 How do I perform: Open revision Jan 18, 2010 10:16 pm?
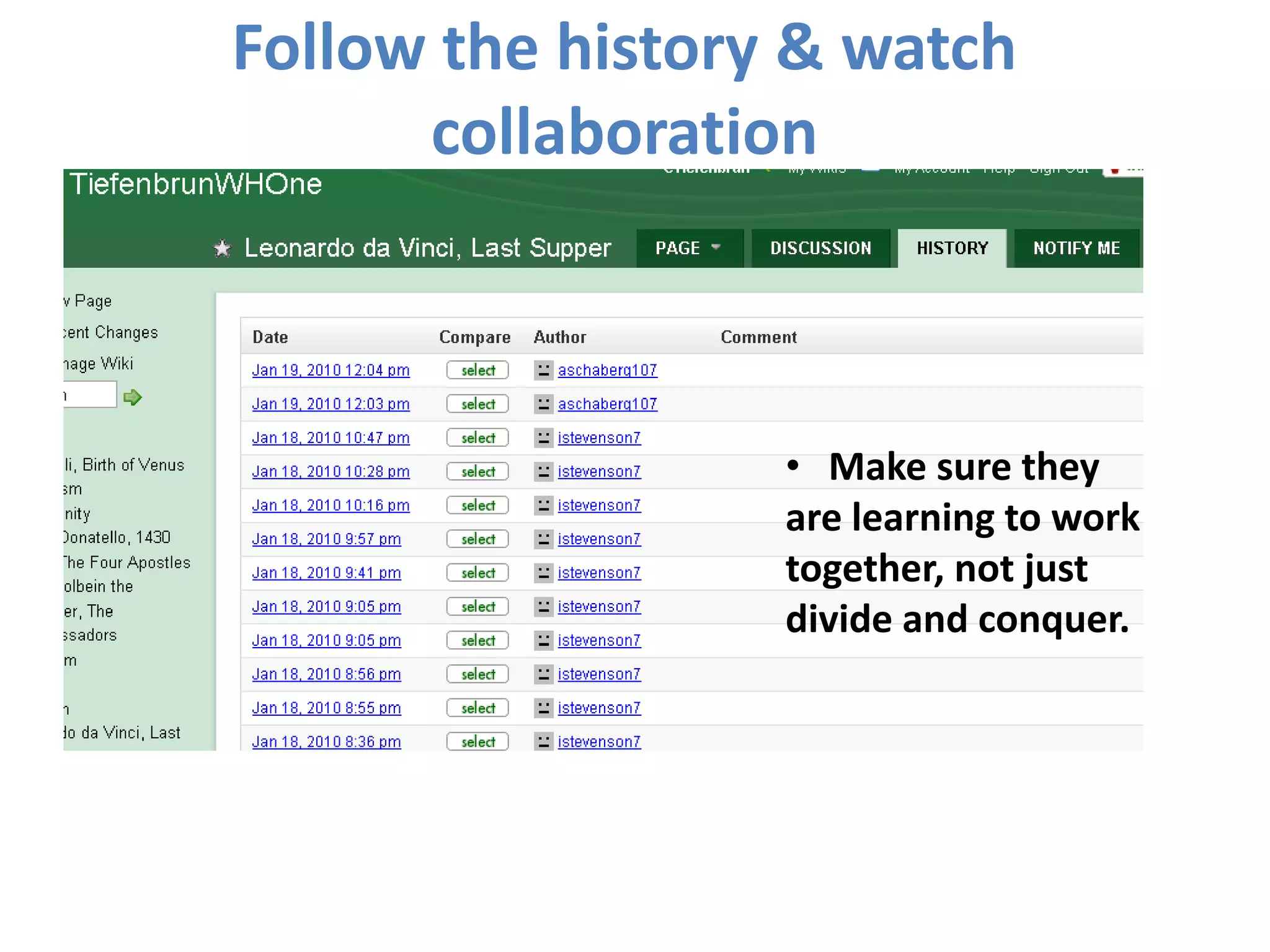331,505
